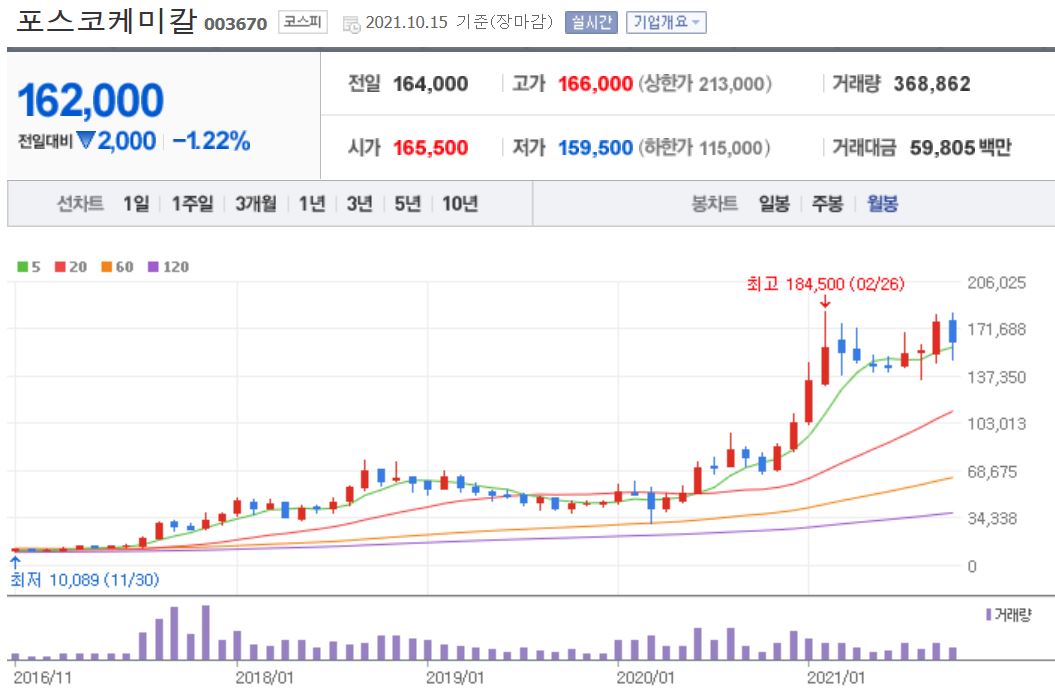Switch to the 주봉 candle chart
Screen dimensions: 1055x697
tap(828, 203)
